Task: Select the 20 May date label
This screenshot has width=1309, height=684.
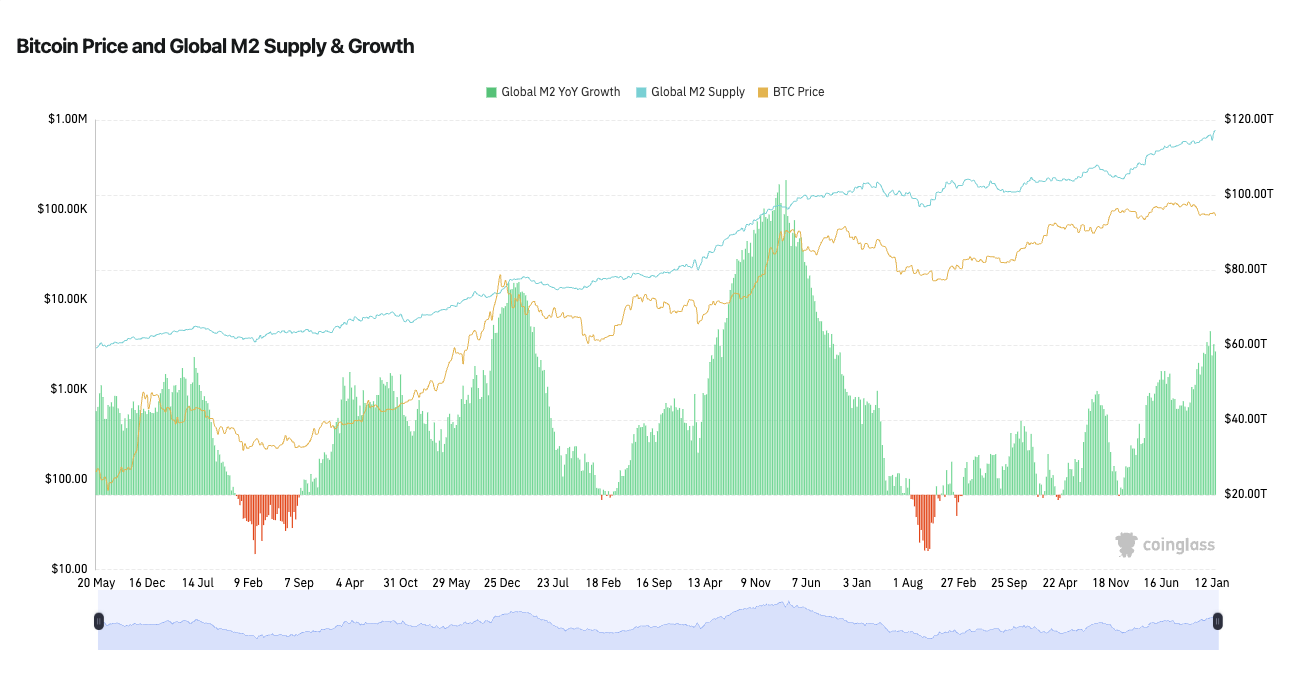Action: (x=96, y=582)
